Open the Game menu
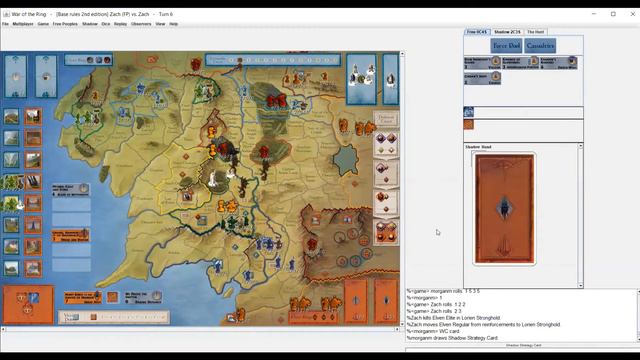Viewport: 640px width, 360px height. [43, 24]
